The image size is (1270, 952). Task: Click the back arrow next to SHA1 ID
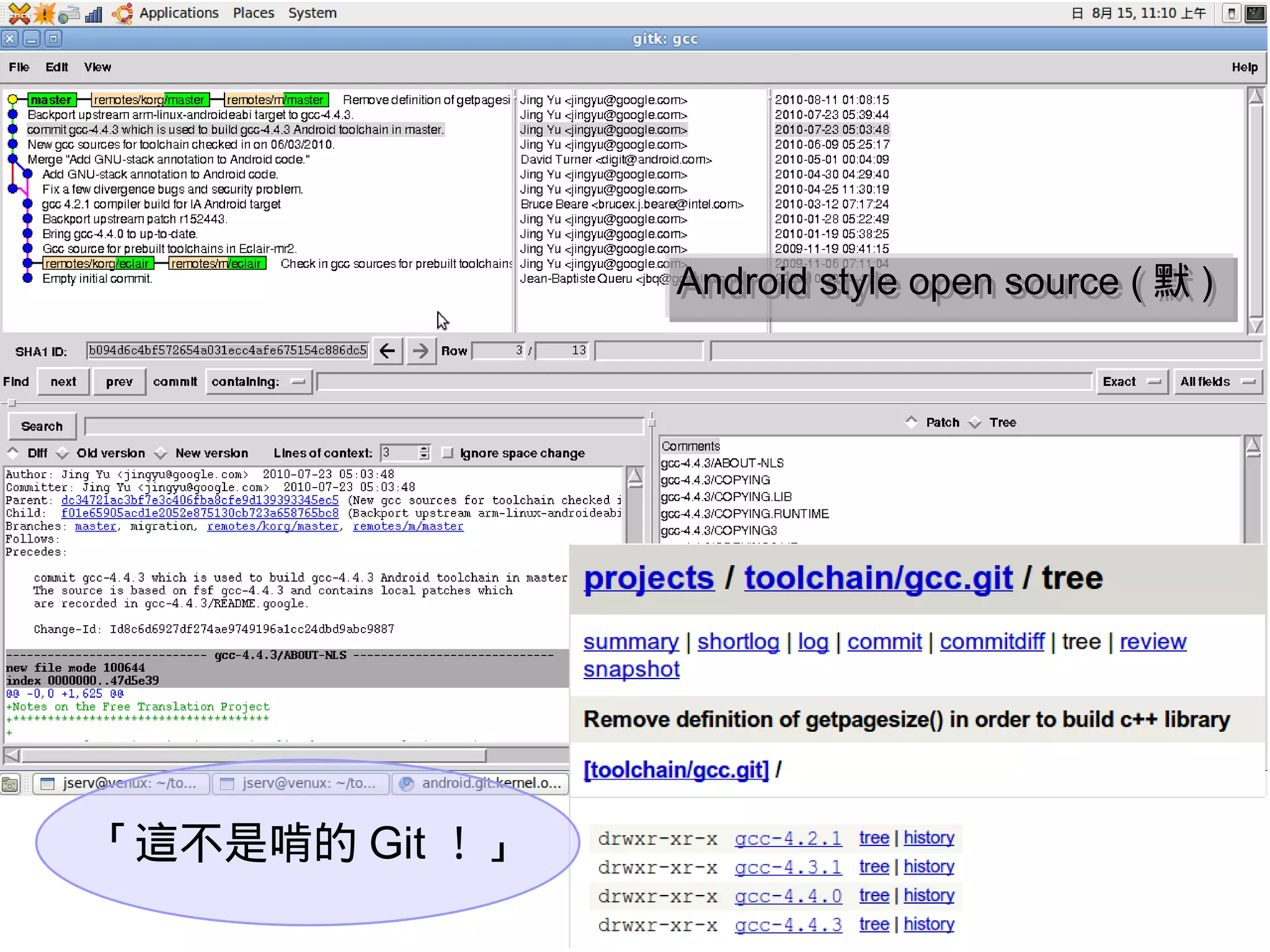388,351
